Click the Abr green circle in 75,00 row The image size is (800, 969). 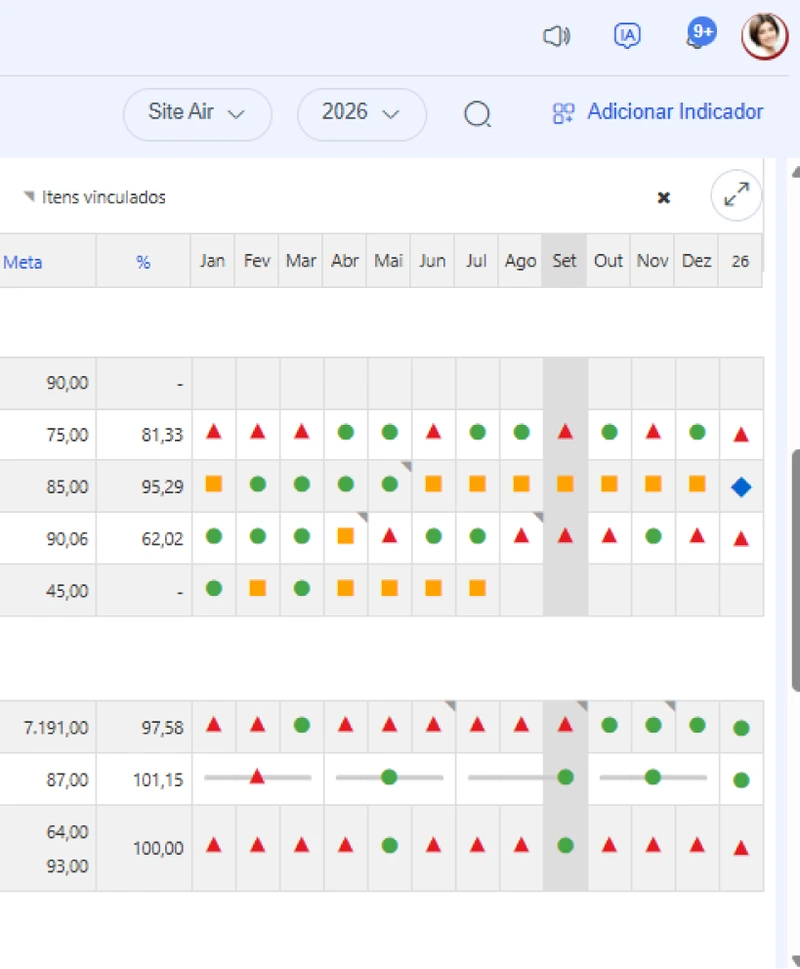pos(346,432)
